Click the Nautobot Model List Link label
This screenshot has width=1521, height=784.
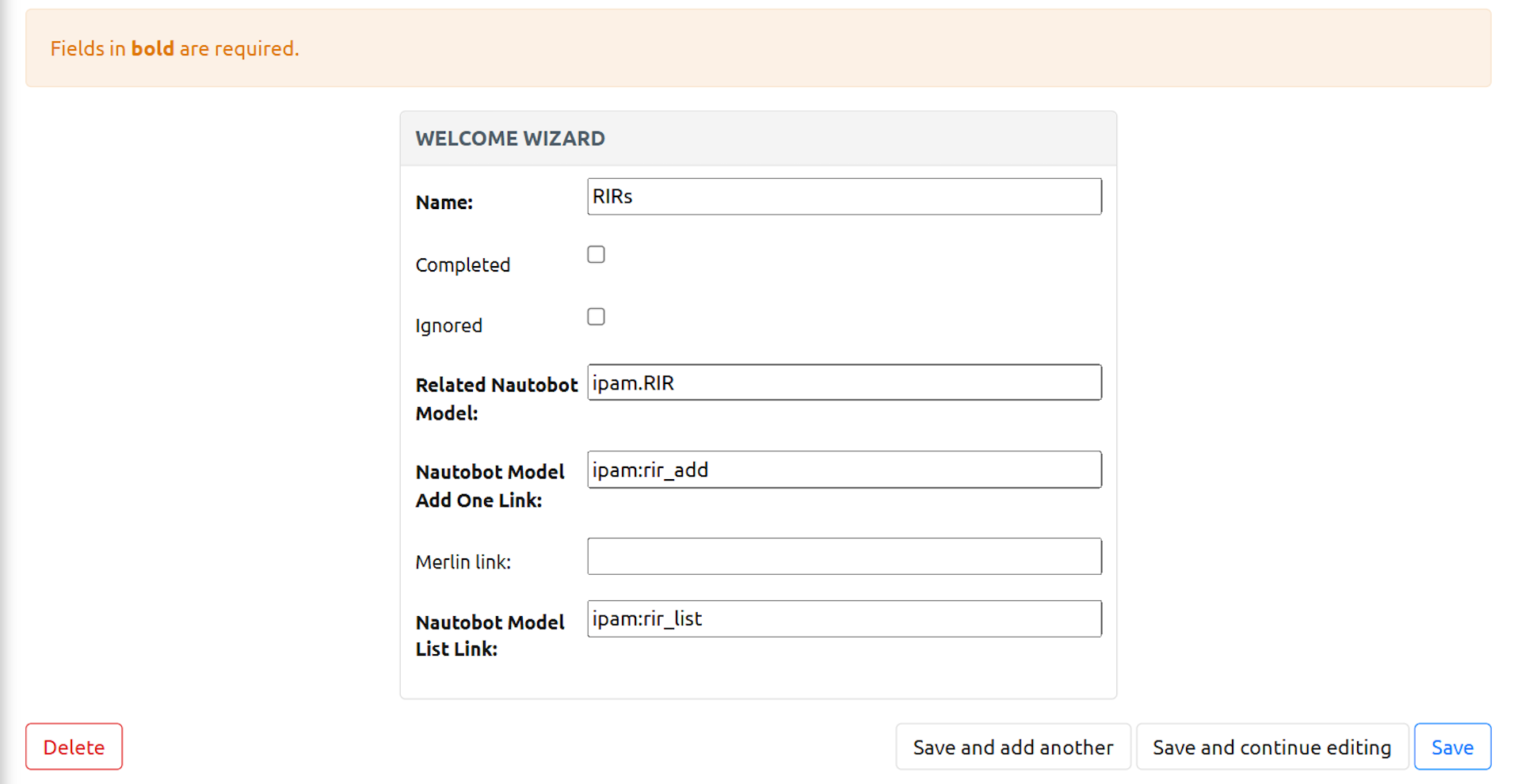click(x=490, y=635)
